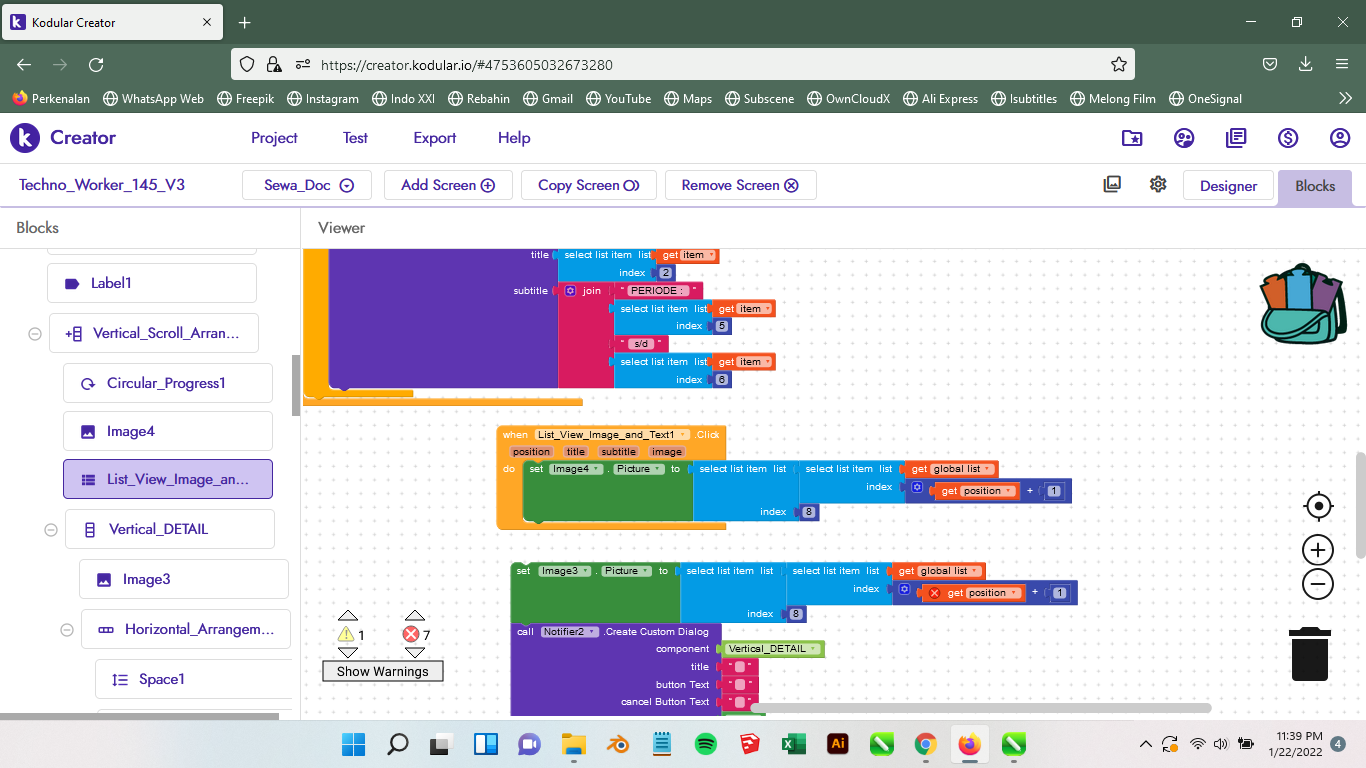The image size is (1366, 768).
Task: Select Circular_Progress1 in the blocks tree
Action: coord(167,383)
